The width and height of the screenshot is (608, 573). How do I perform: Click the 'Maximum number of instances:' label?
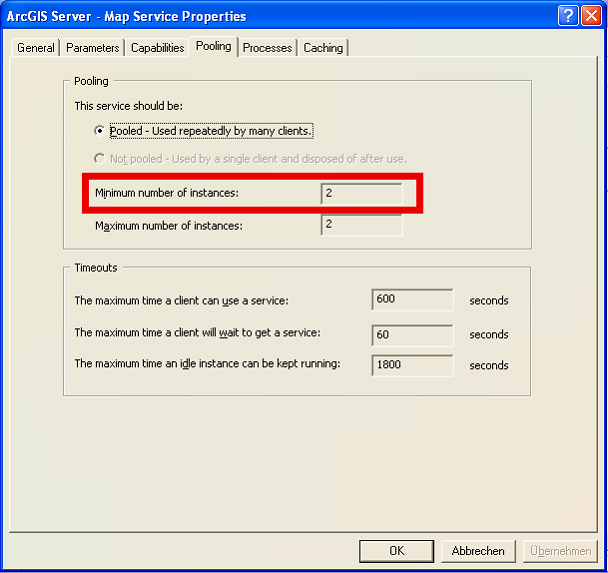click(169, 226)
